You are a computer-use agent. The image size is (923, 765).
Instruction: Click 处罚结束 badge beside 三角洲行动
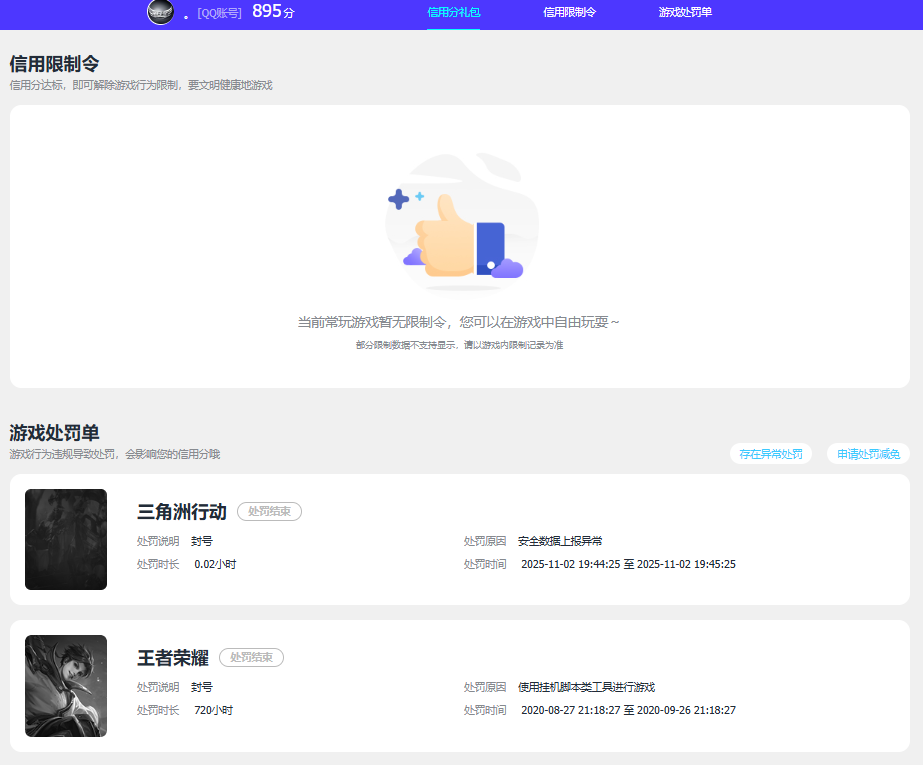269,511
